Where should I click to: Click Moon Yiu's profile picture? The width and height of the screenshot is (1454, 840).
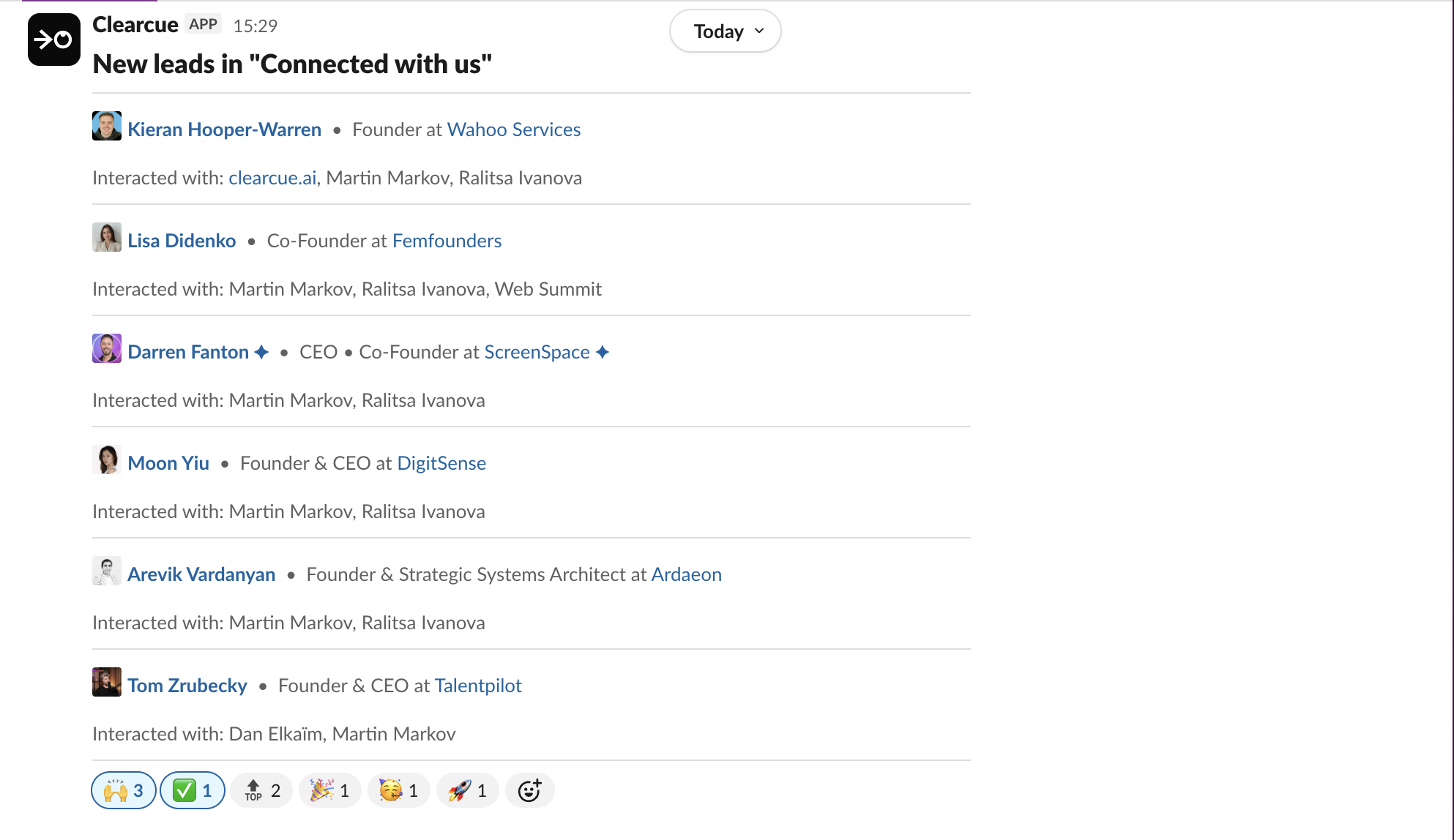[x=106, y=460]
